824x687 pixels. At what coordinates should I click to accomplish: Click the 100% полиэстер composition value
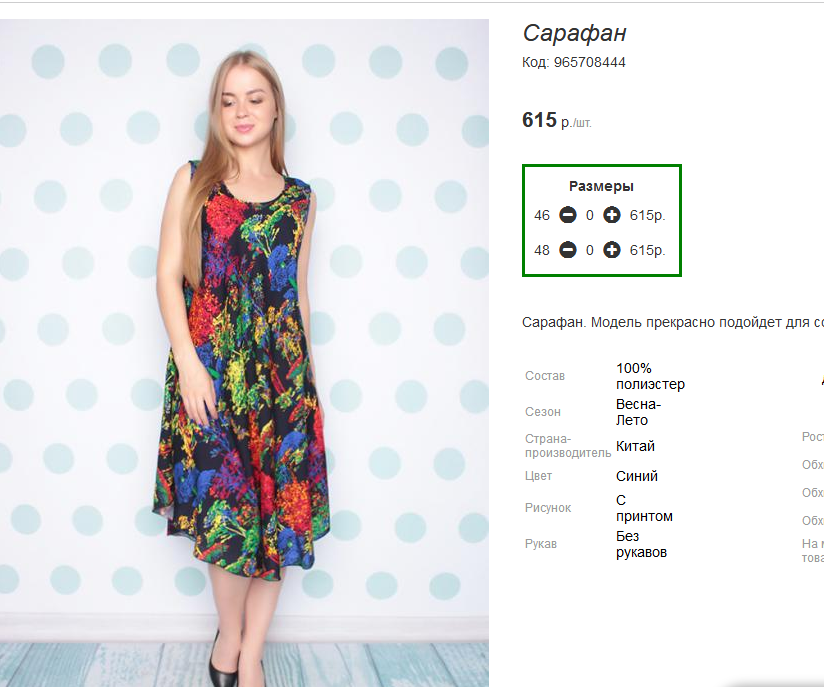tap(651, 376)
